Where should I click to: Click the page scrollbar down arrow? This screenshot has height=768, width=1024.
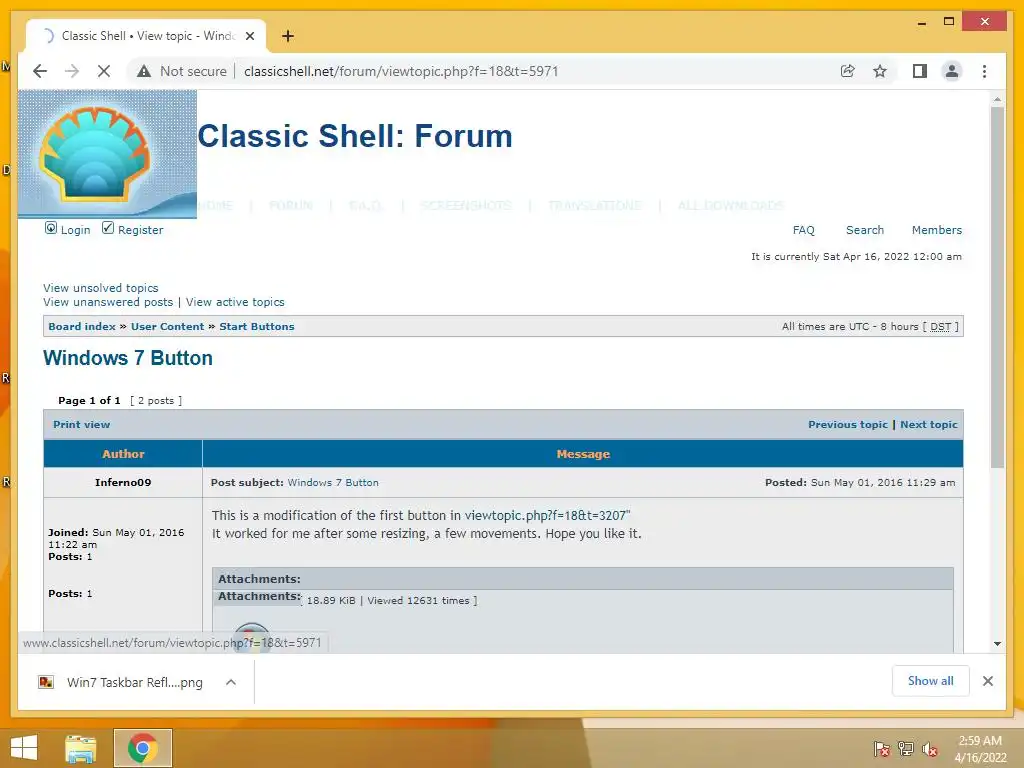tap(997, 643)
